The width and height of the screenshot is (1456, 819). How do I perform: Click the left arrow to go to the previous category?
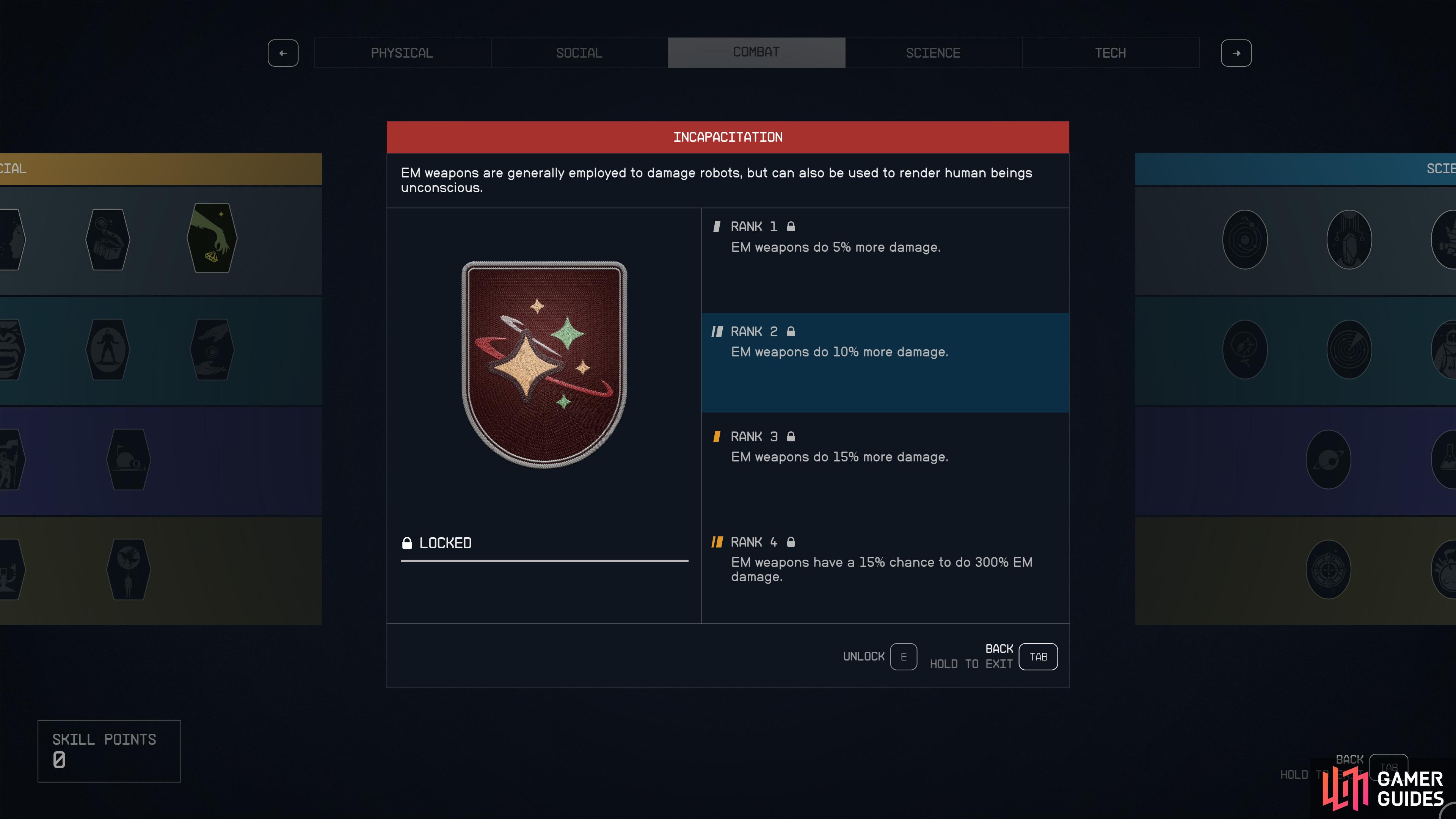(x=283, y=53)
